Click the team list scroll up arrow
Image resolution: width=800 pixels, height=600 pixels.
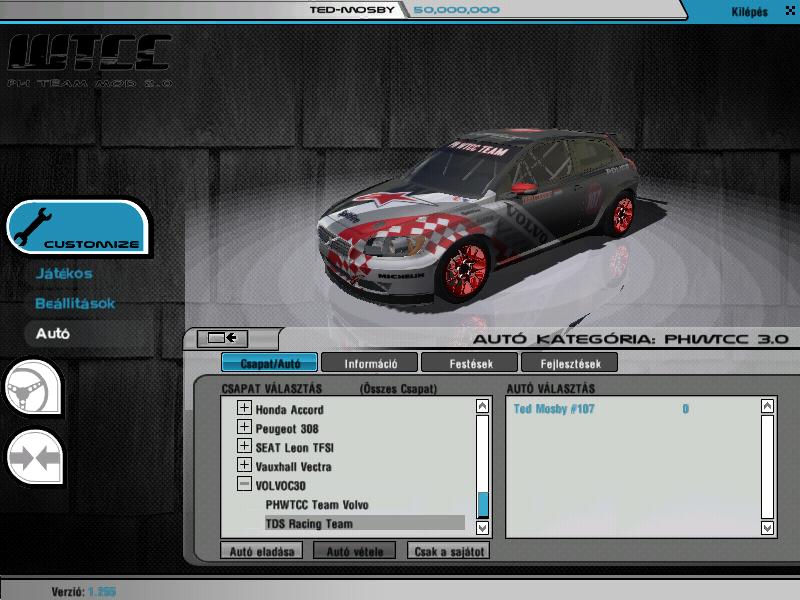tap(482, 406)
